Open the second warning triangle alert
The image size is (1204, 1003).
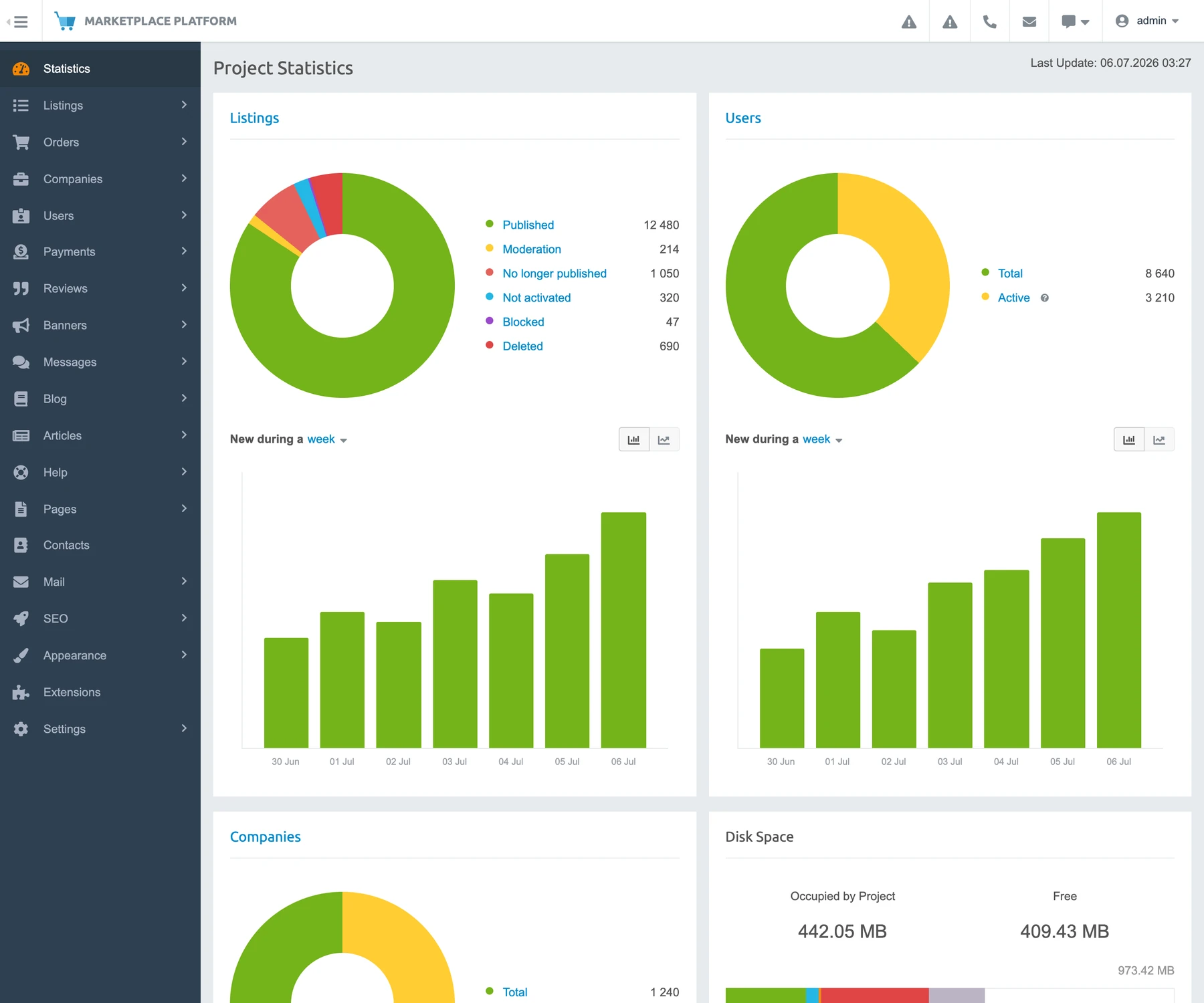pos(950,21)
